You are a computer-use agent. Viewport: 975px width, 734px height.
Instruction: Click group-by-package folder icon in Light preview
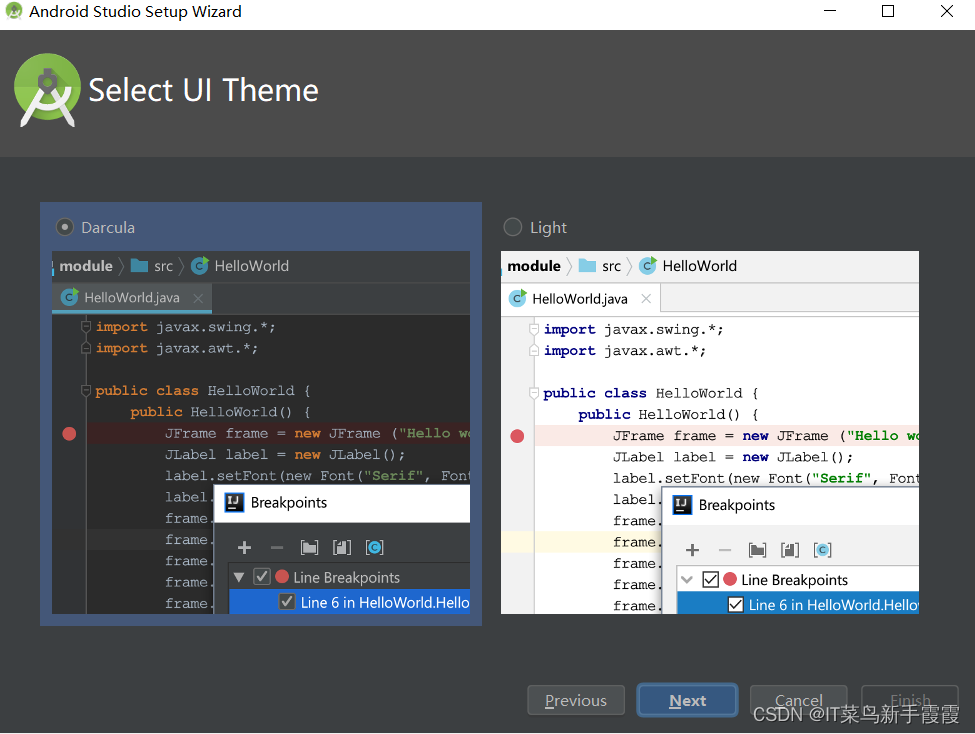[757, 550]
